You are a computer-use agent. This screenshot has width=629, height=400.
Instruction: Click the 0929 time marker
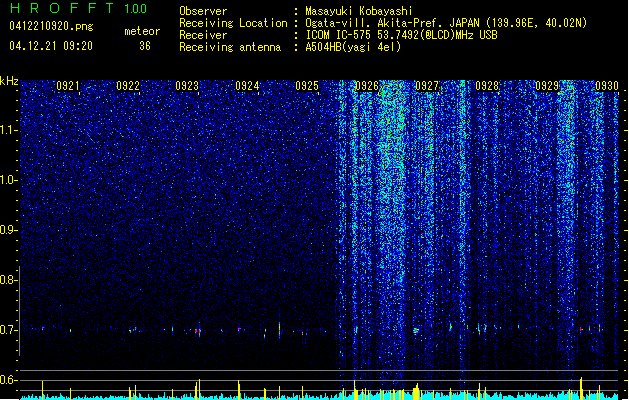tap(547, 86)
